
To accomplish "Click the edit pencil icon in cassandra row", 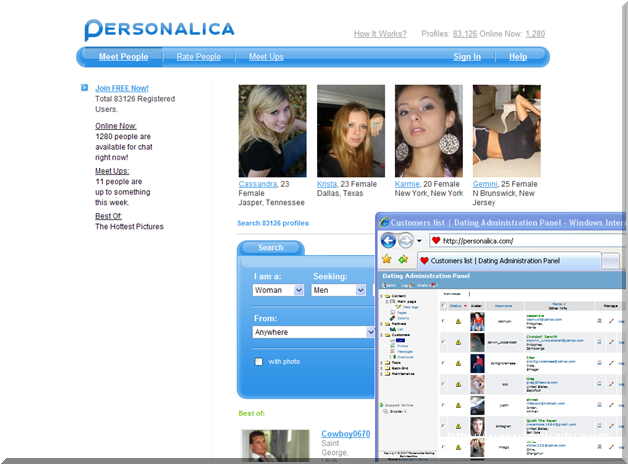I will (x=611, y=321).
